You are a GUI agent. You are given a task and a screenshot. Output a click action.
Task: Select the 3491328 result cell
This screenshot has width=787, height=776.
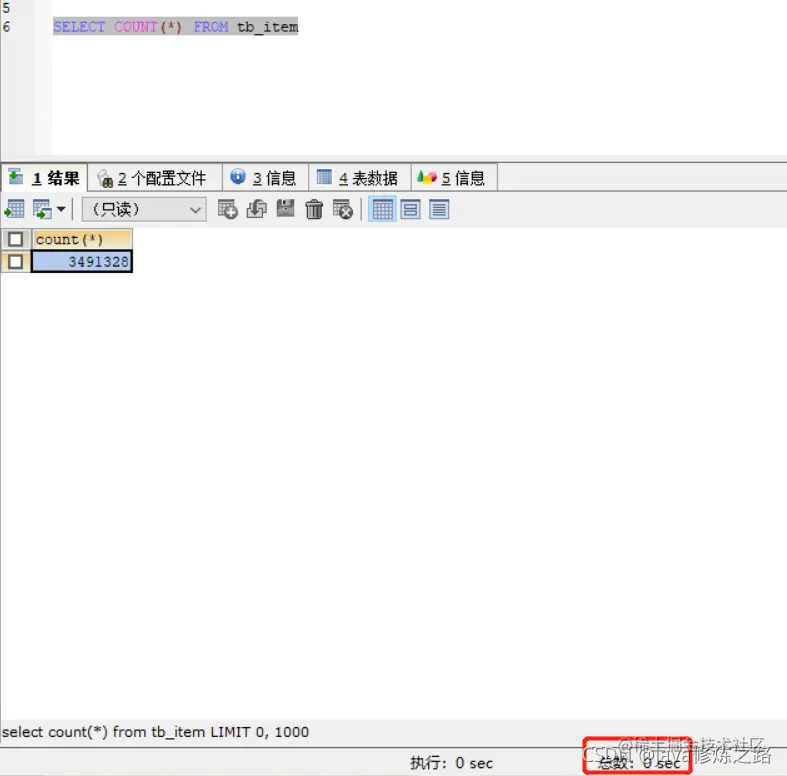[82, 262]
